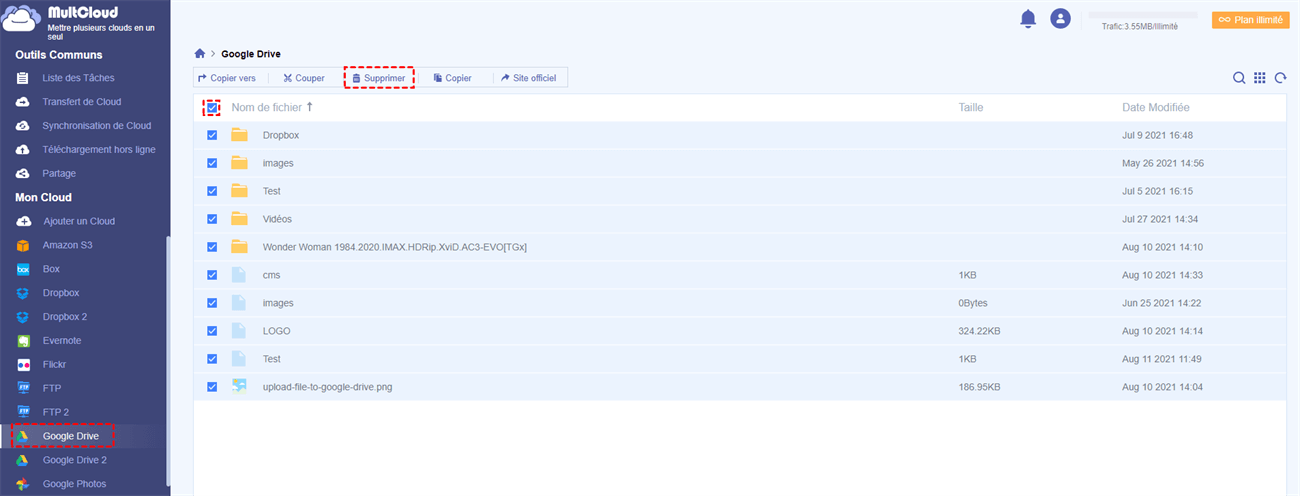Click the Evernote icon
This screenshot has height=496, width=1300.
click(23, 341)
